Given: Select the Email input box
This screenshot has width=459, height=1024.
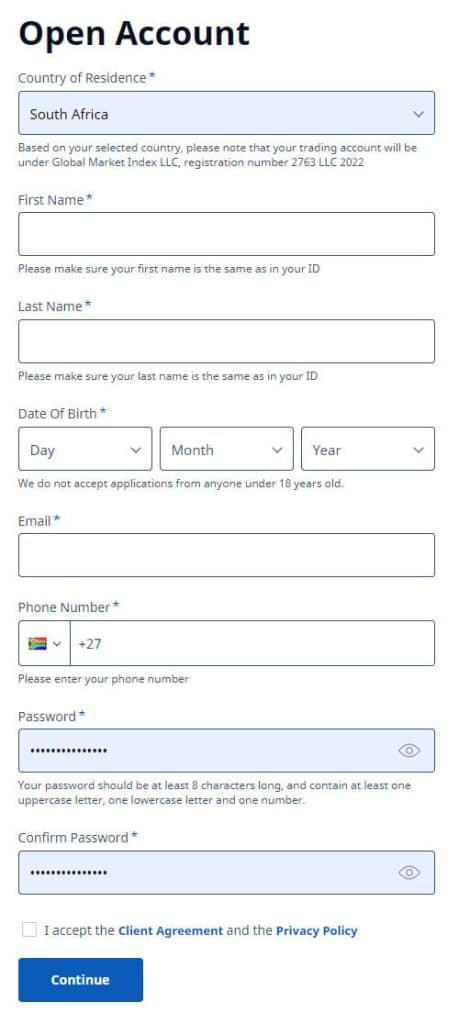Looking at the screenshot, I should (x=227, y=555).
